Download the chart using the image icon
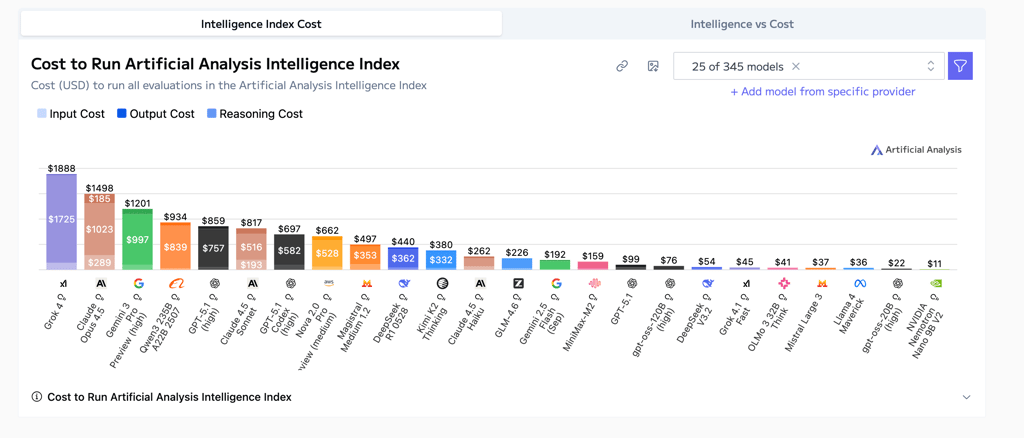Image resolution: width=1024 pixels, height=438 pixels. coord(652,66)
